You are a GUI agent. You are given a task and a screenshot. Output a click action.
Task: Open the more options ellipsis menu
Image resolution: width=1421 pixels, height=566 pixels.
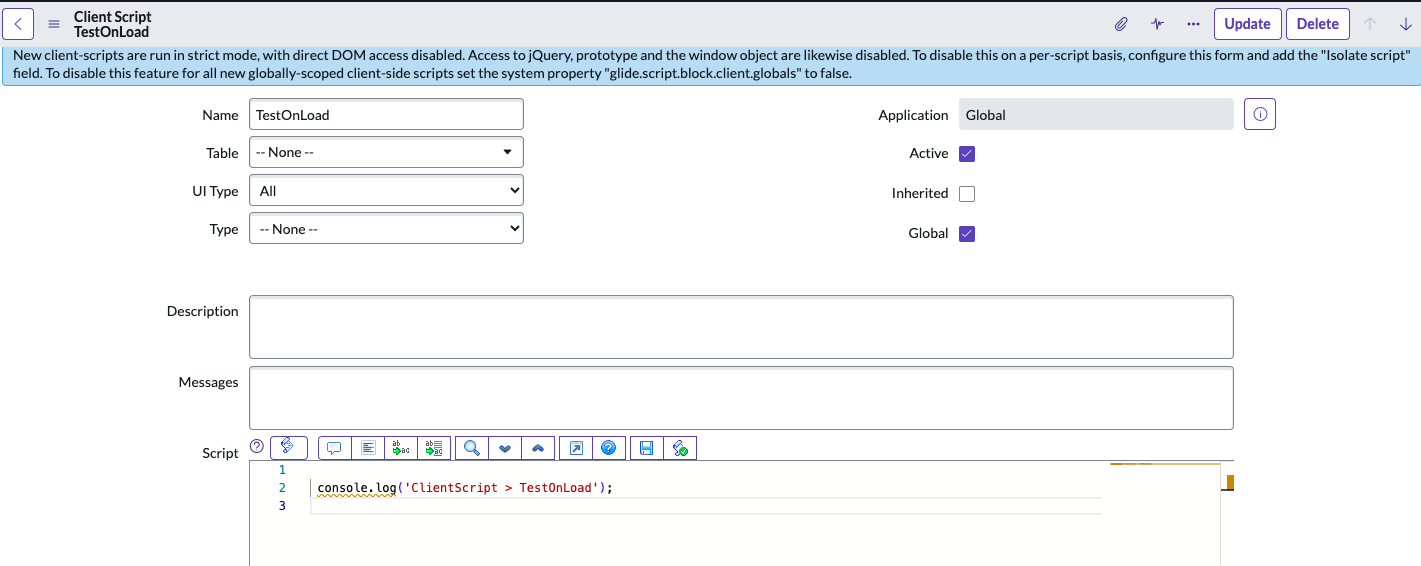pos(1193,24)
